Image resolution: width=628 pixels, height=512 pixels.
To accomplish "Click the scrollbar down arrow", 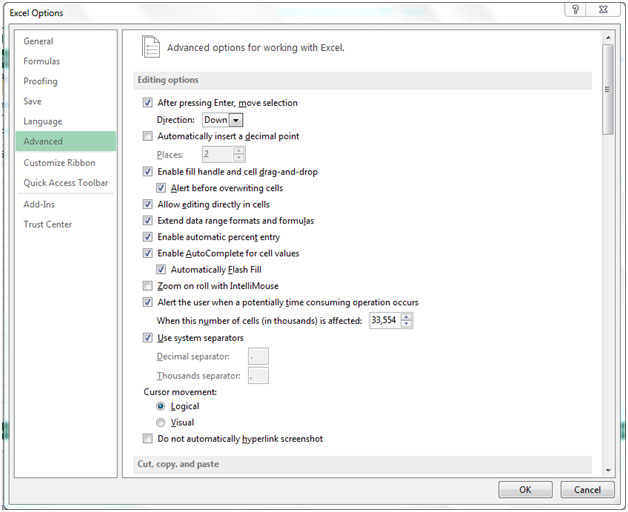I will pos(608,470).
